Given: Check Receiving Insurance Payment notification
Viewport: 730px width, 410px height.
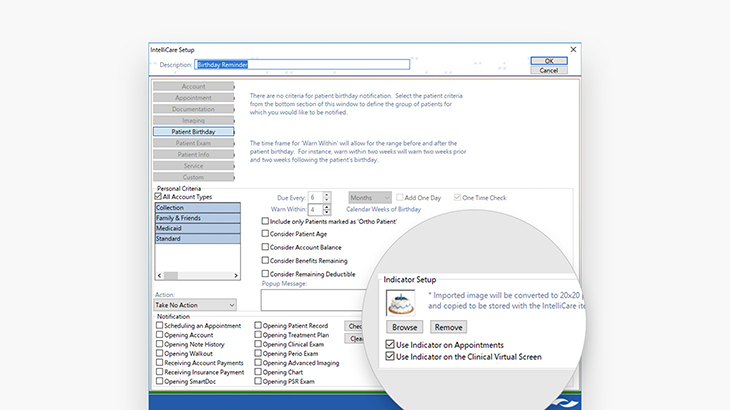Looking at the screenshot, I should (159, 372).
